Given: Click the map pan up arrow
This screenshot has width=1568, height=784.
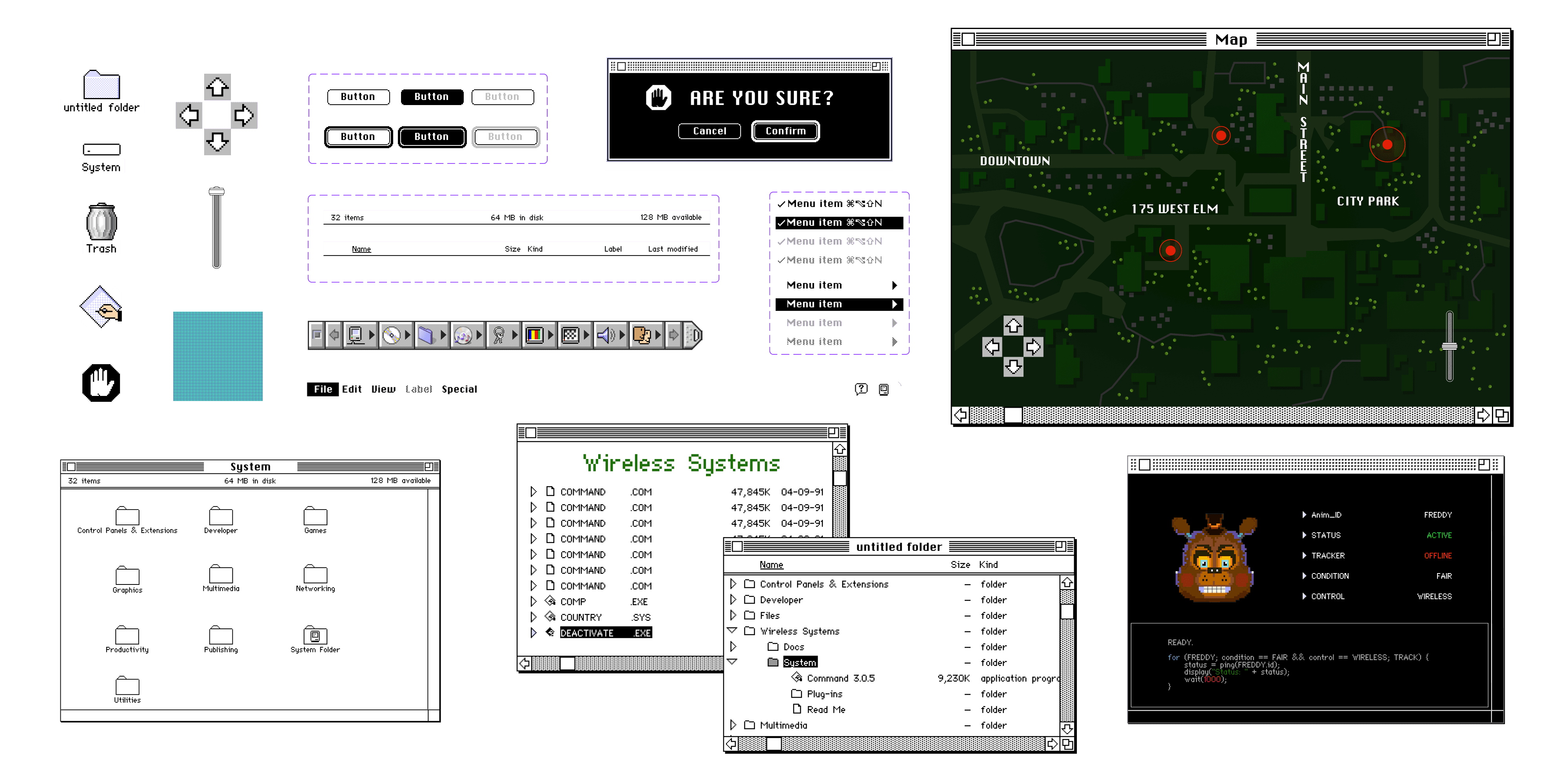Looking at the screenshot, I should tap(1013, 326).
